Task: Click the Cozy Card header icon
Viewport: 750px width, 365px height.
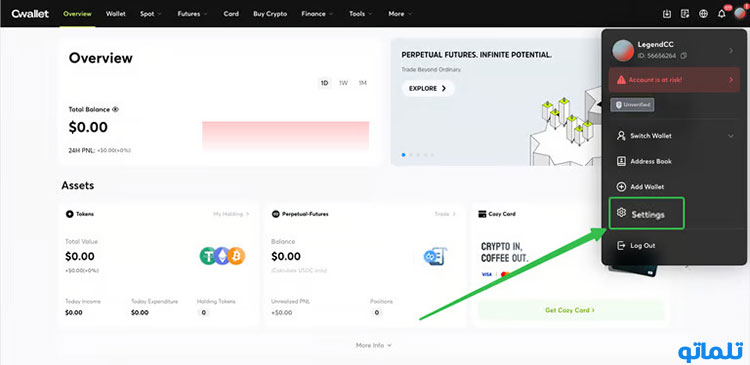Action: [482, 214]
